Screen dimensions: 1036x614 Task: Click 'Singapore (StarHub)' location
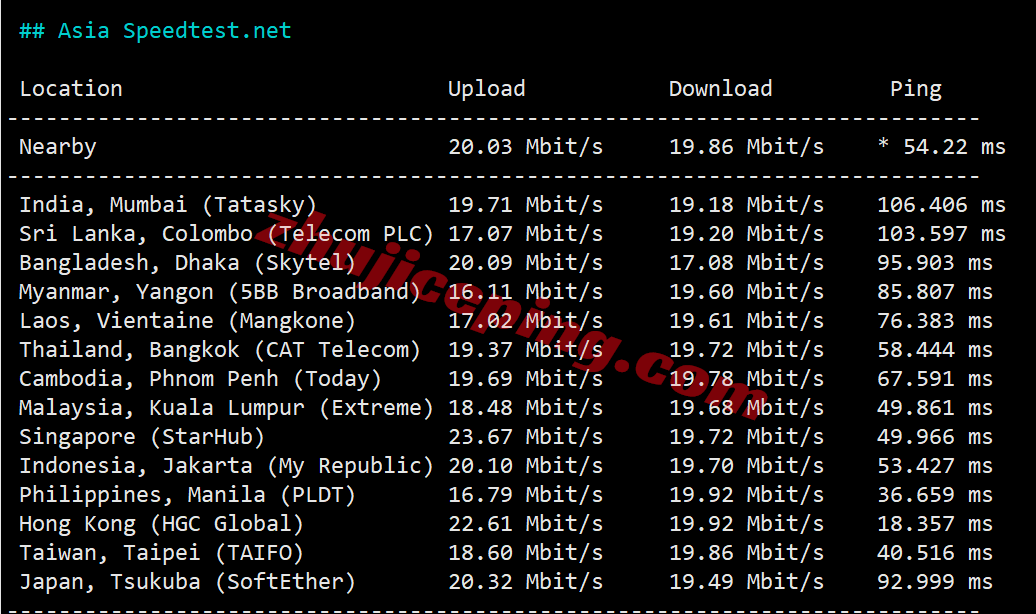(x=142, y=438)
